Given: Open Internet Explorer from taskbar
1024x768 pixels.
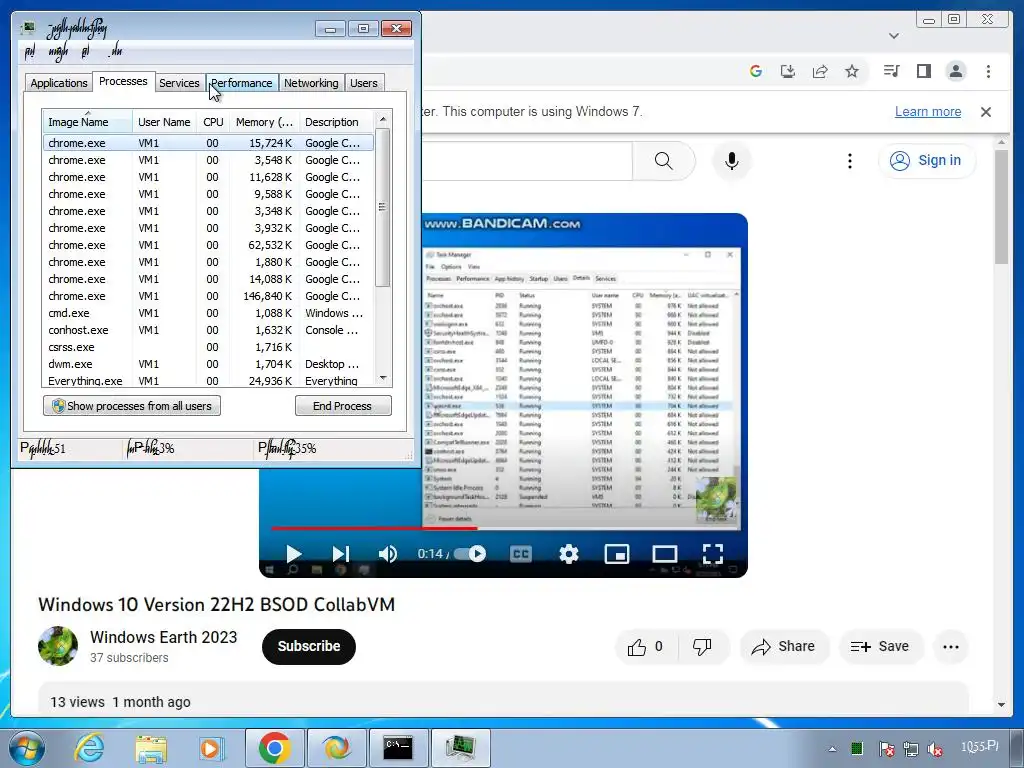Looking at the screenshot, I should 89,748.
